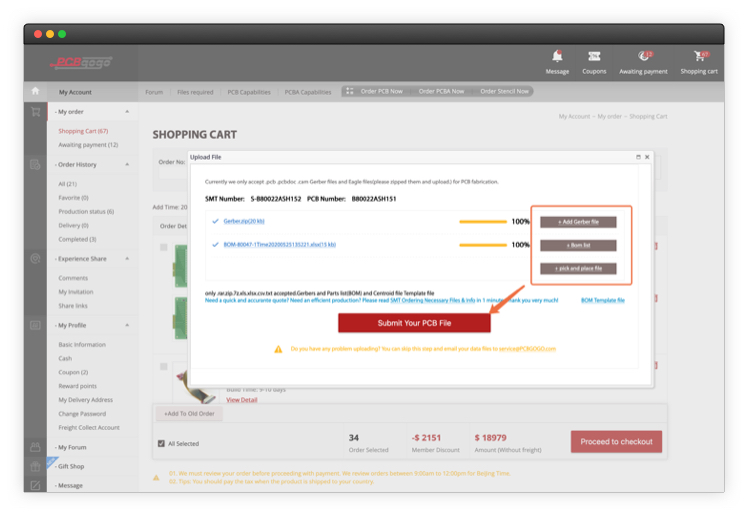Click the home icon in the sidebar strip

point(35,91)
